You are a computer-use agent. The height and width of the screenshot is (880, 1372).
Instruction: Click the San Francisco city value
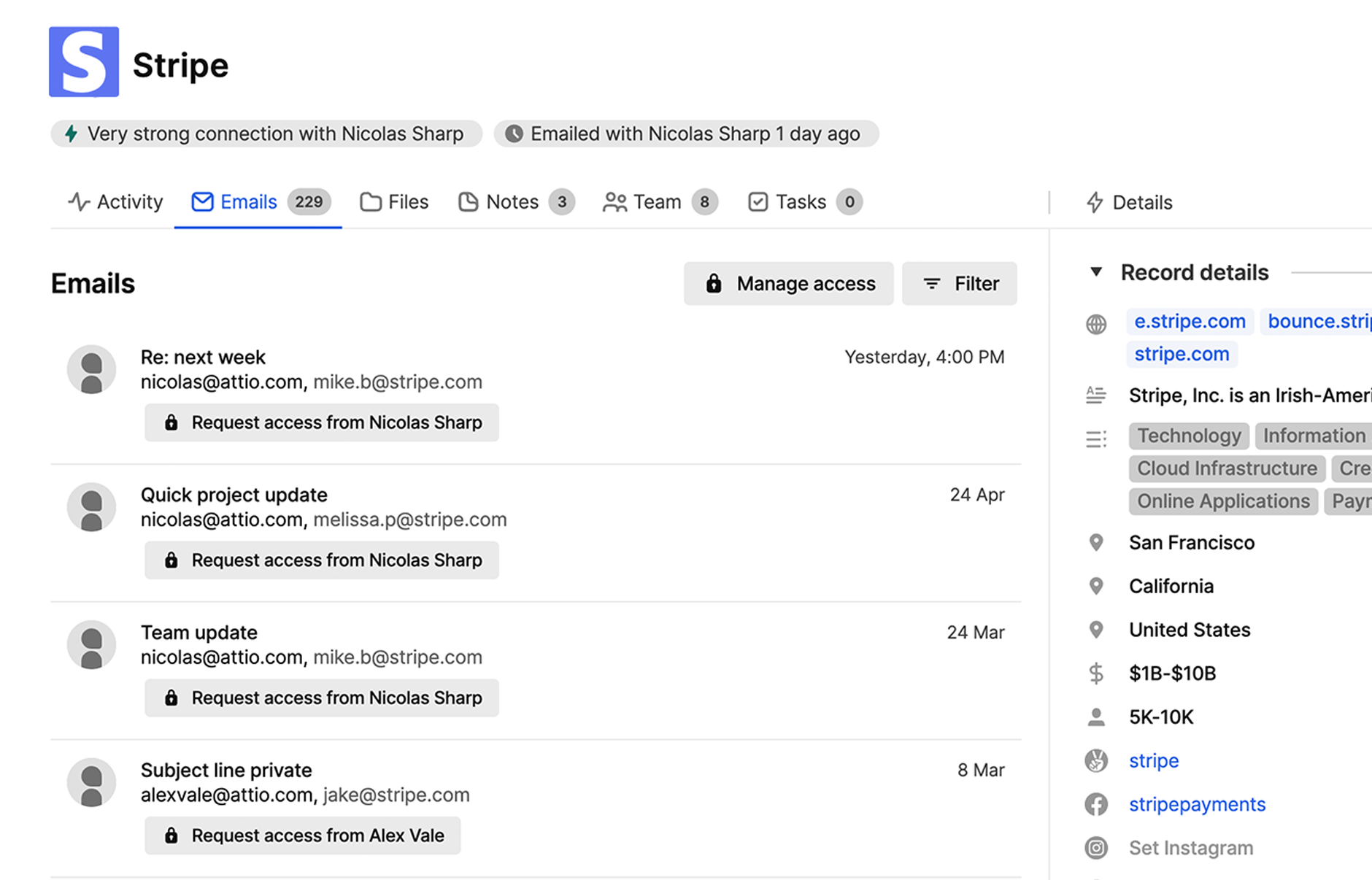[1192, 542]
